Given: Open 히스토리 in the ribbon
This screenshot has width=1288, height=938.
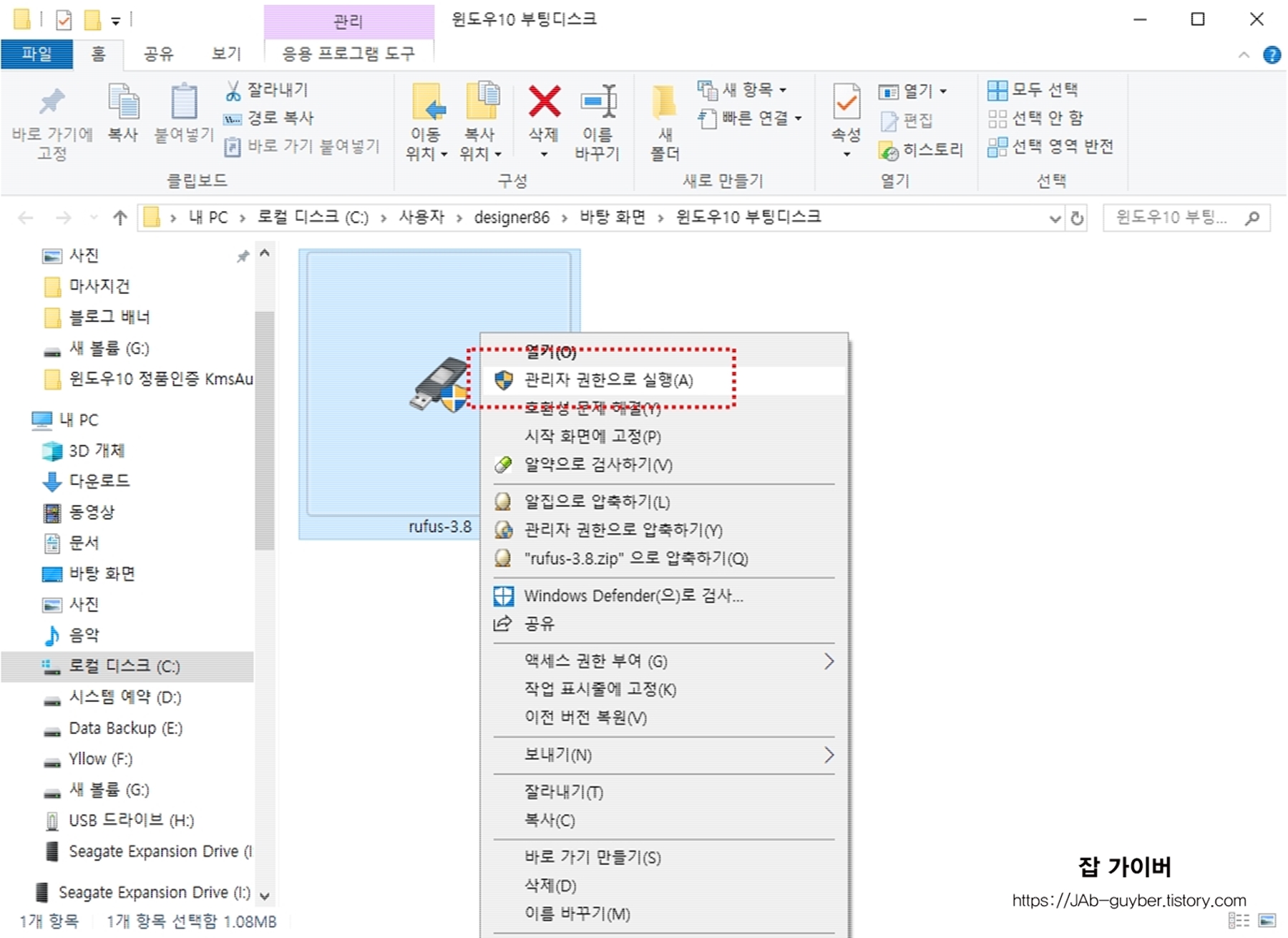Looking at the screenshot, I should pos(922,150).
